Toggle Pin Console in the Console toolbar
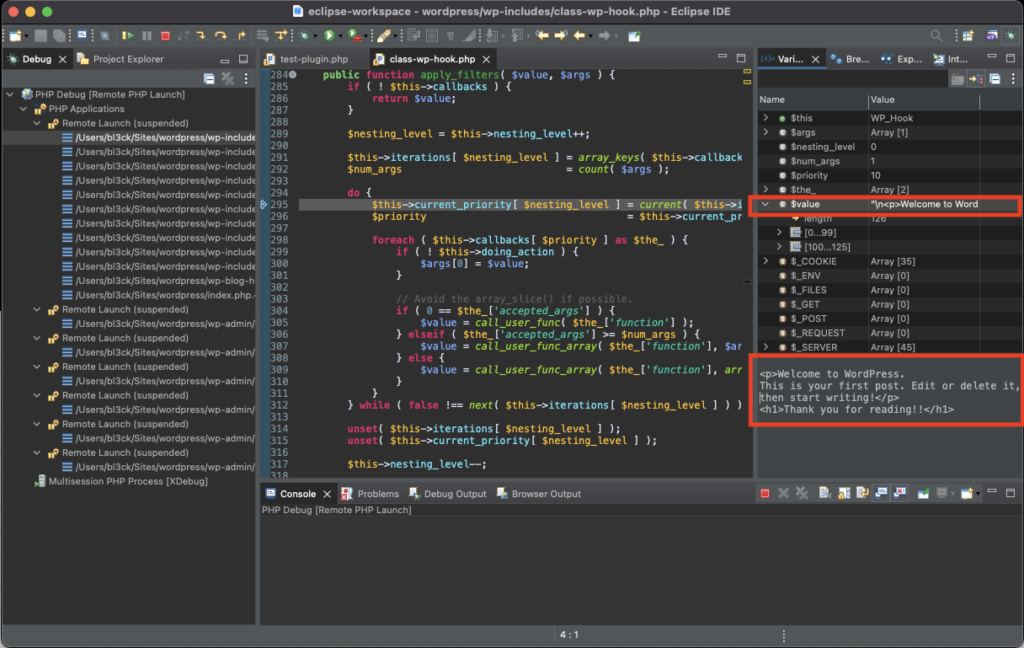This screenshot has width=1024, height=648. pos(923,493)
